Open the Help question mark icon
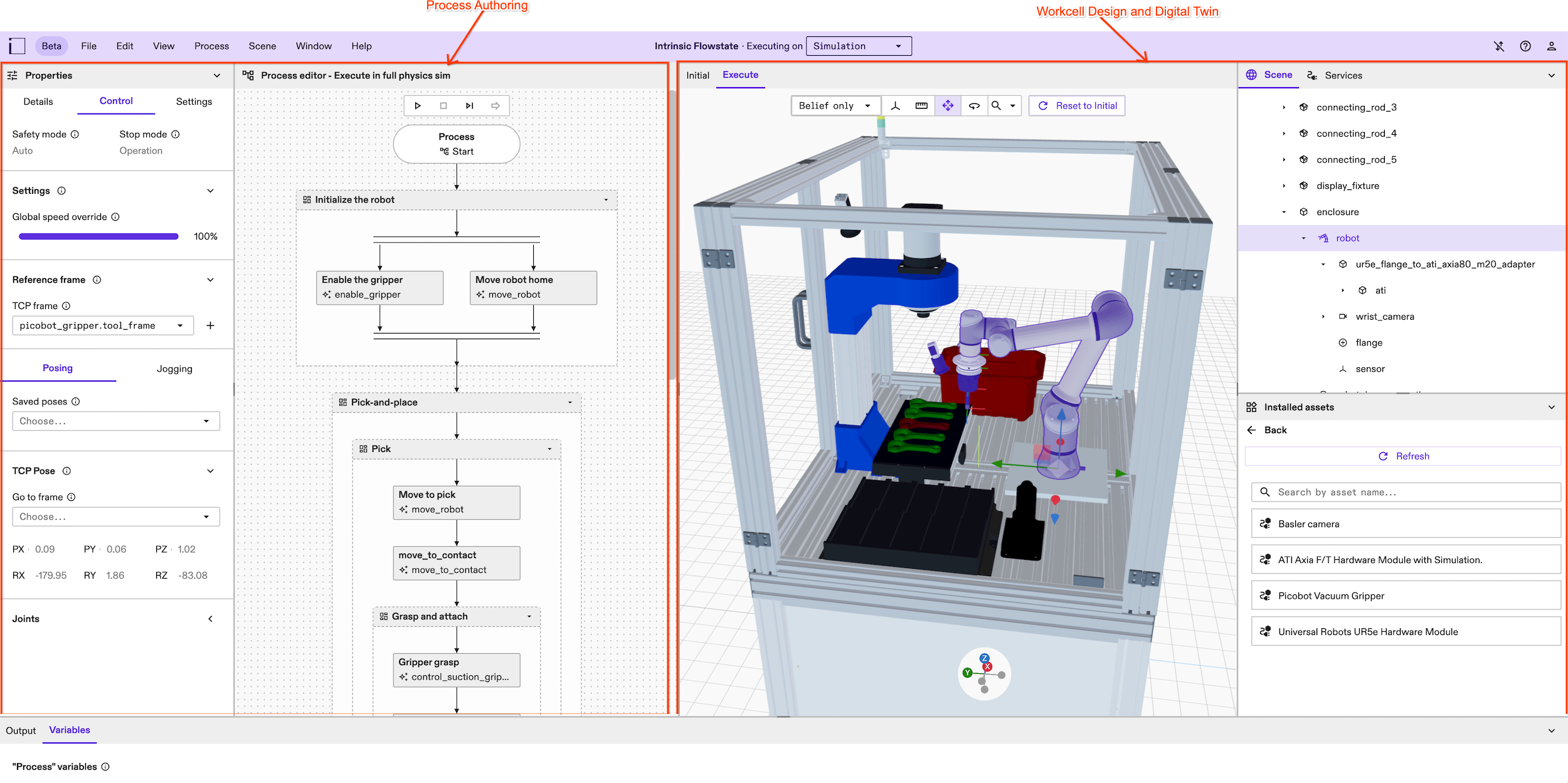The height and width of the screenshot is (783, 1568). coord(1526,46)
